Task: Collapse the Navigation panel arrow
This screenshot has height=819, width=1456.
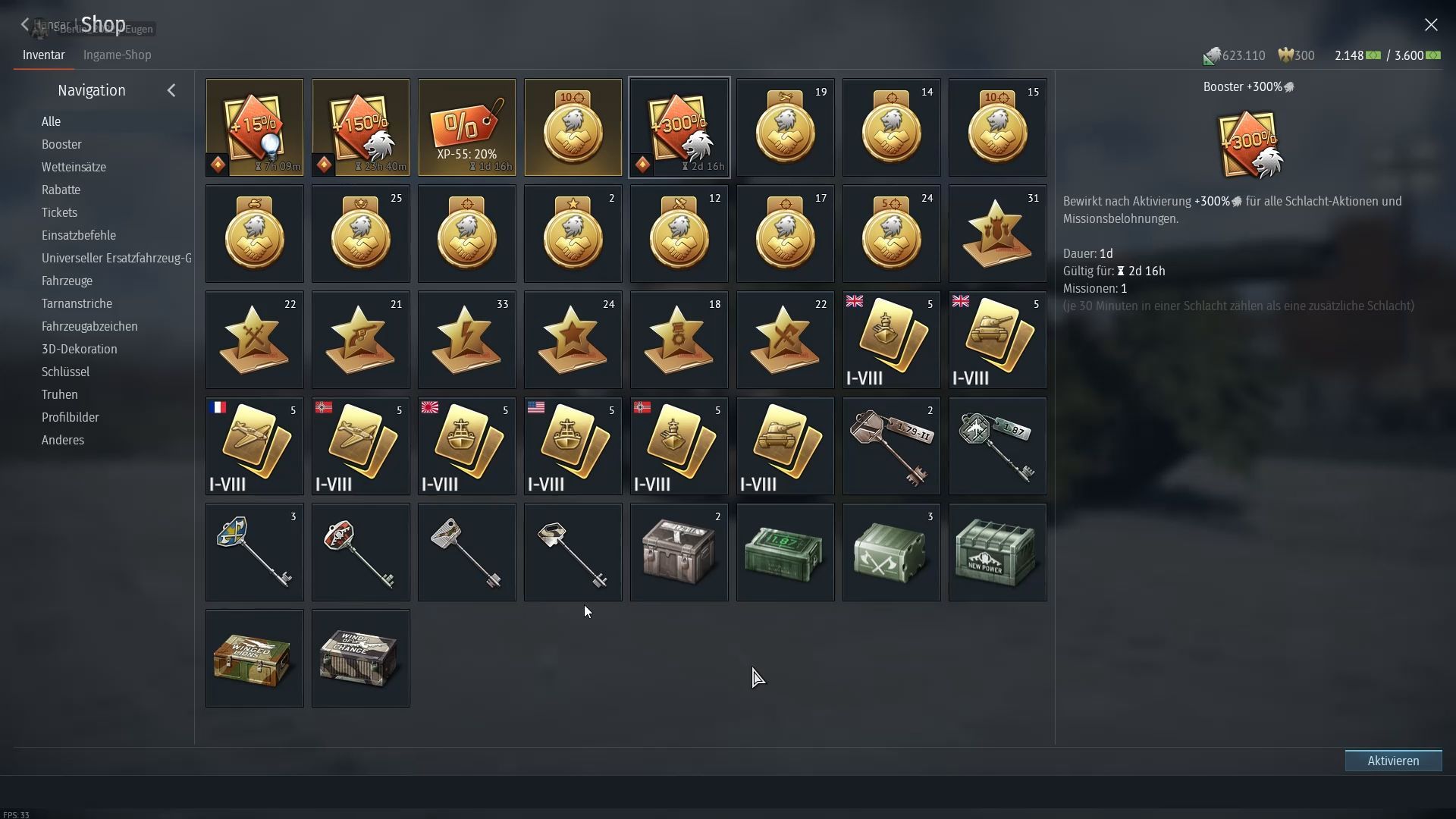Action: [171, 90]
